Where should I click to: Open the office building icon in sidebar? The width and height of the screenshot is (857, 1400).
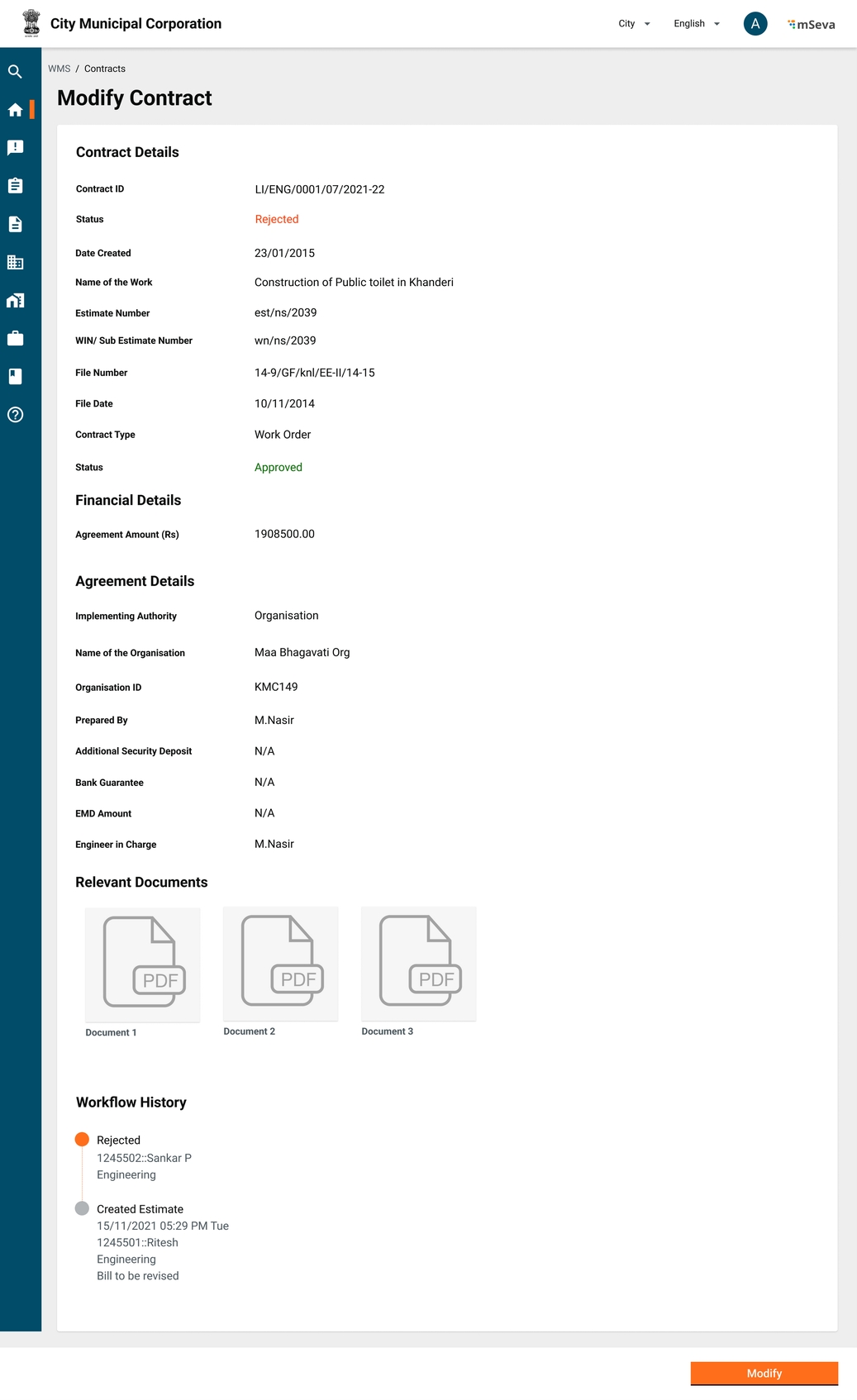(15, 262)
